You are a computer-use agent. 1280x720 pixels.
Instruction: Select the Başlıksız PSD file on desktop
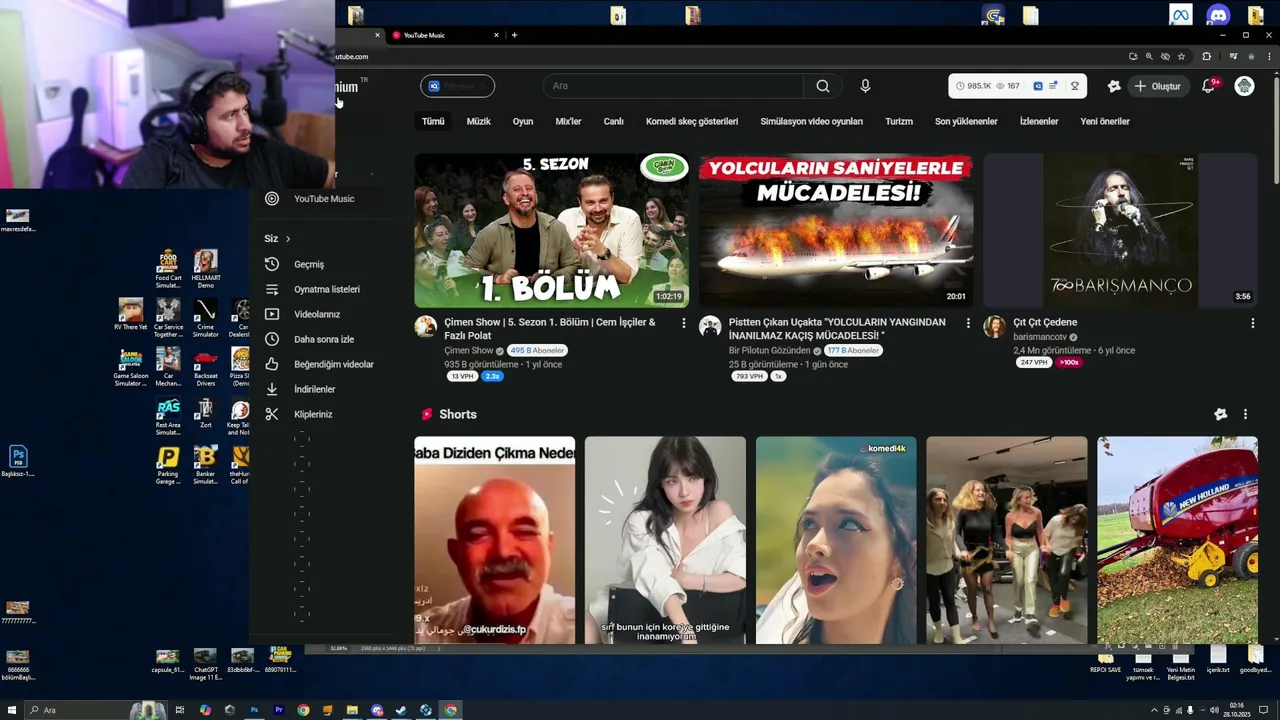click(17, 461)
